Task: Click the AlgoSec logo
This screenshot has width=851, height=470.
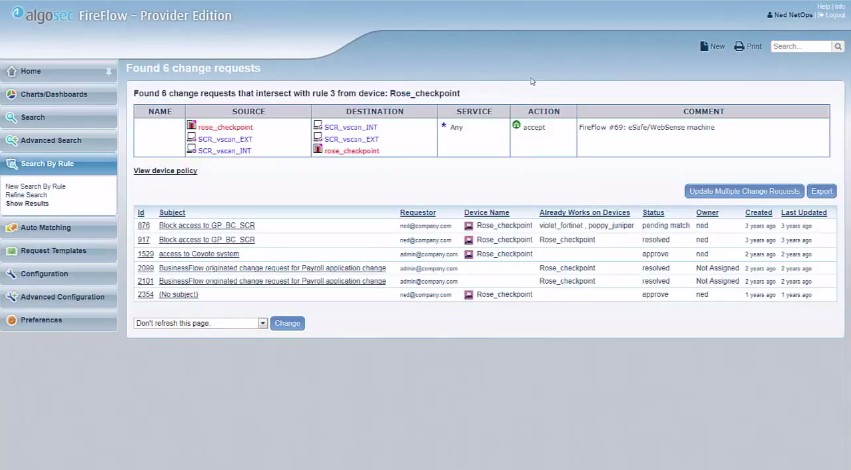Action: [42, 15]
